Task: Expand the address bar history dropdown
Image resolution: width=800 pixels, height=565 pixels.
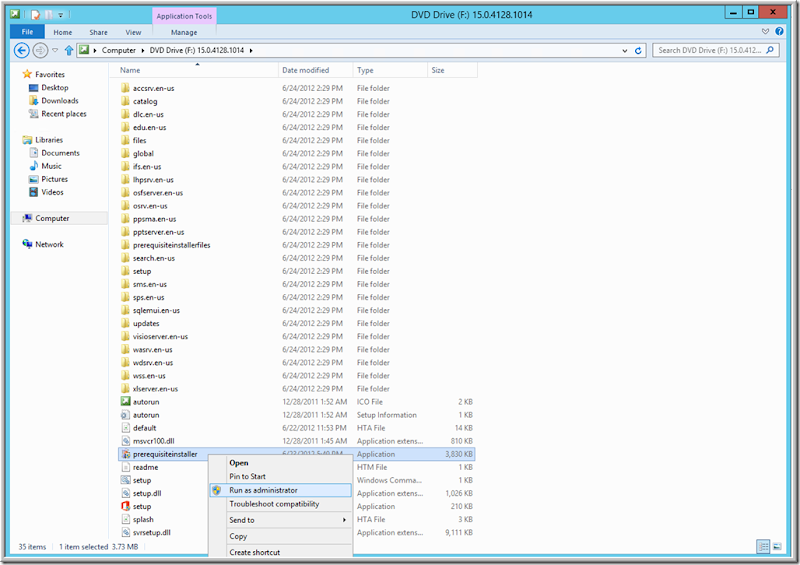Action: tap(624, 51)
